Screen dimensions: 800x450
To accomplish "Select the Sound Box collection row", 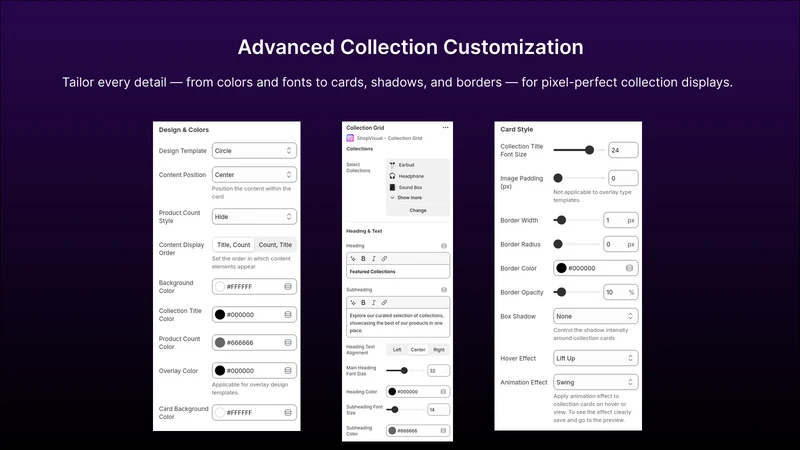I will (418, 187).
